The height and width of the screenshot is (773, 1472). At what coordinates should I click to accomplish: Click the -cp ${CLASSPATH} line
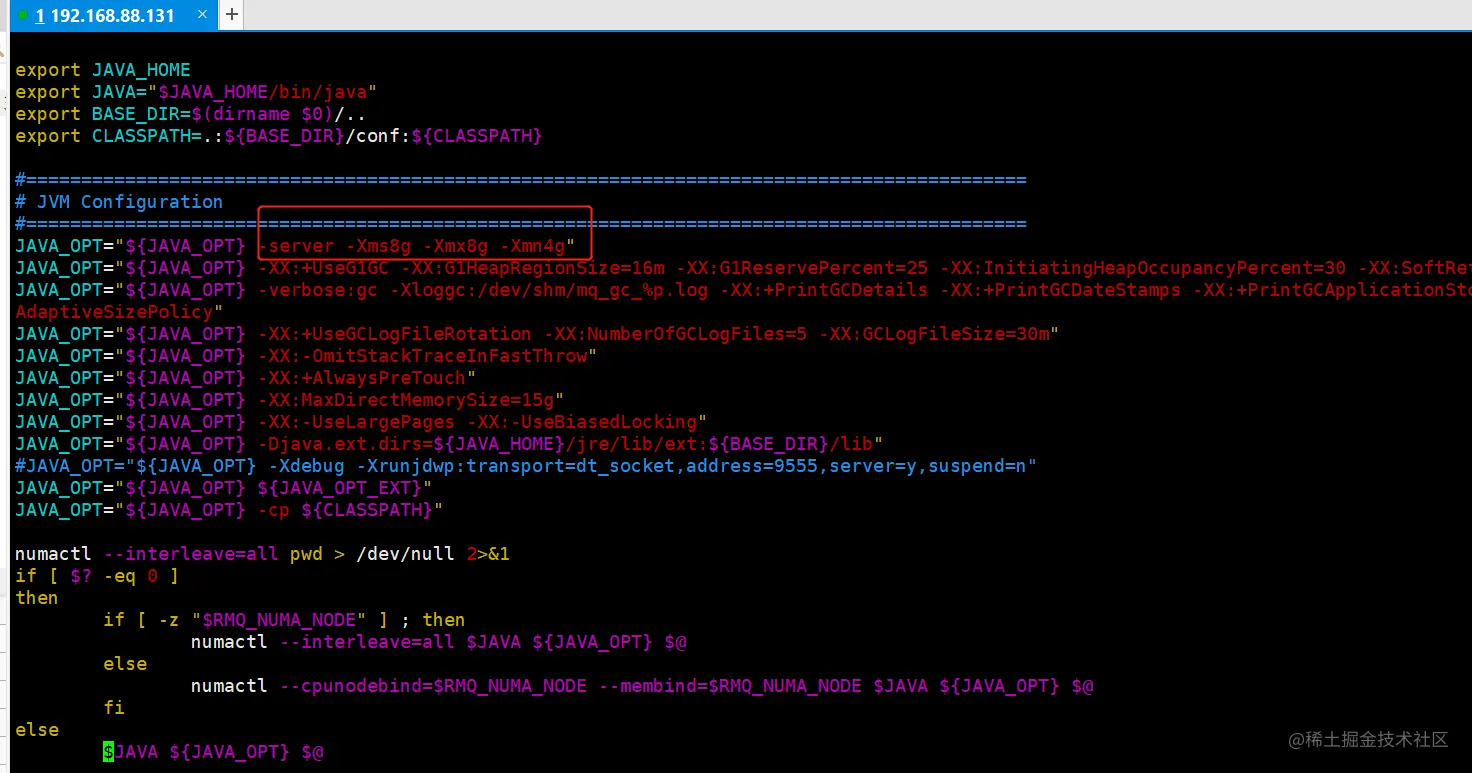[229, 510]
